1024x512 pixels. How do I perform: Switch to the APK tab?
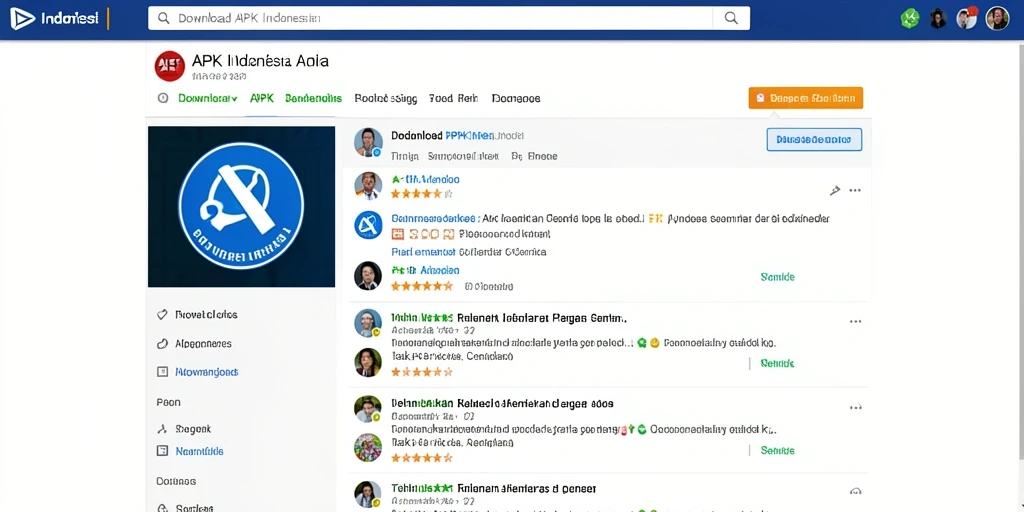[262, 99]
